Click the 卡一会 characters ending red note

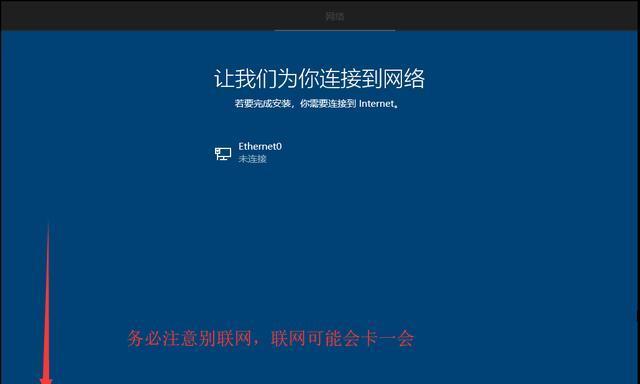tap(387, 339)
